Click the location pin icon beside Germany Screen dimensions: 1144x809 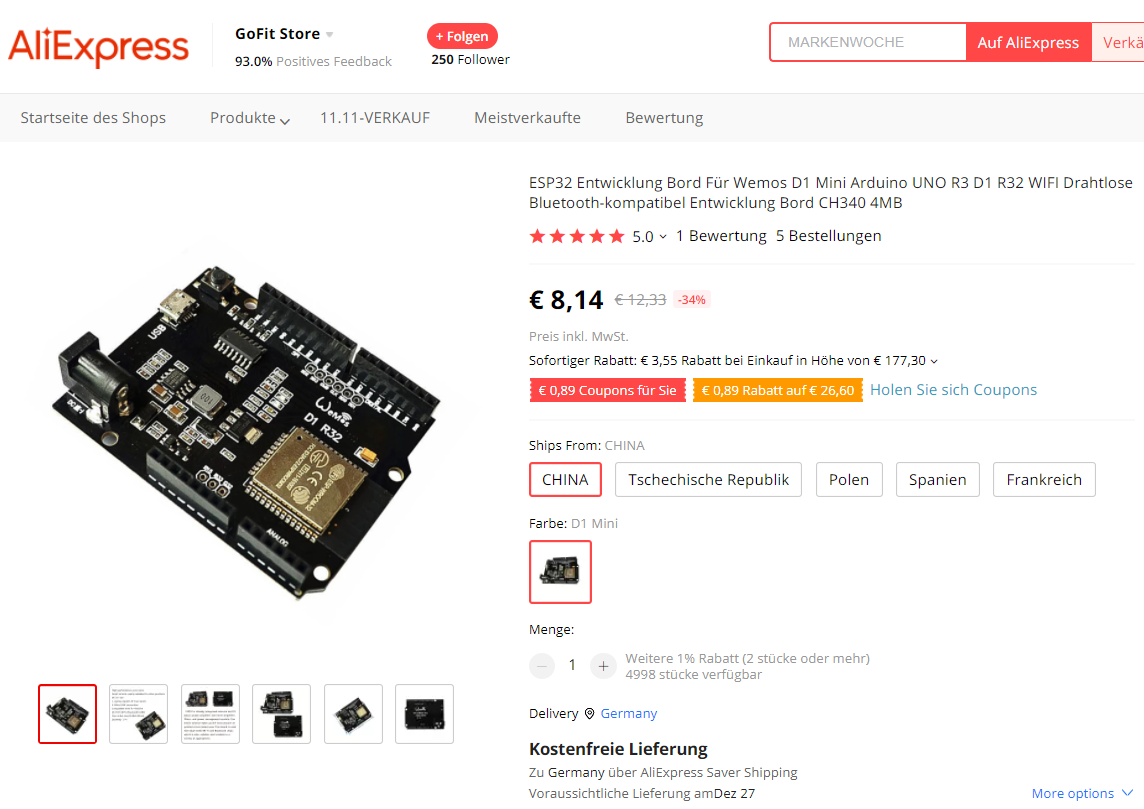click(x=590, y=713)
